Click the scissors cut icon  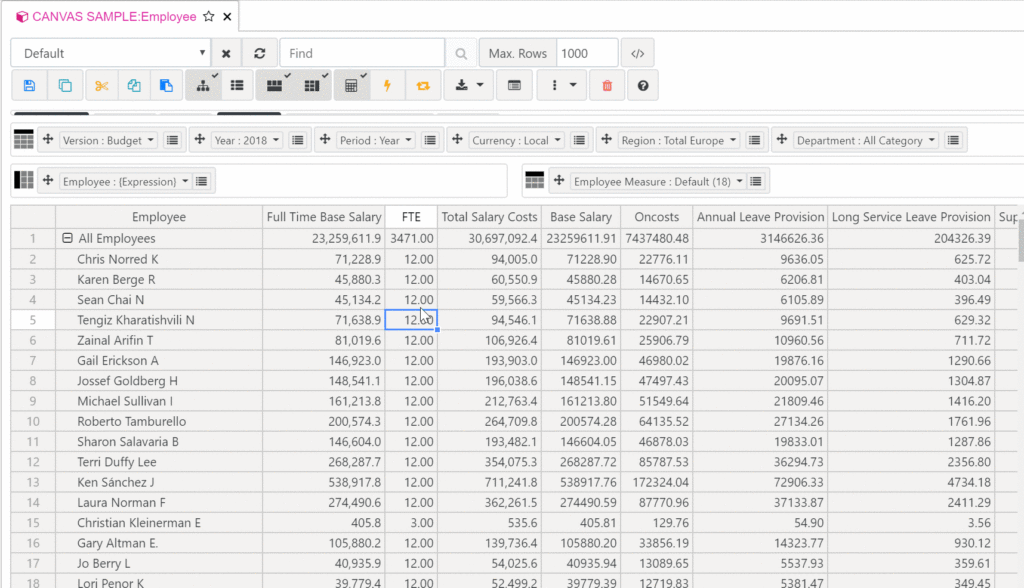pos(101,86)
